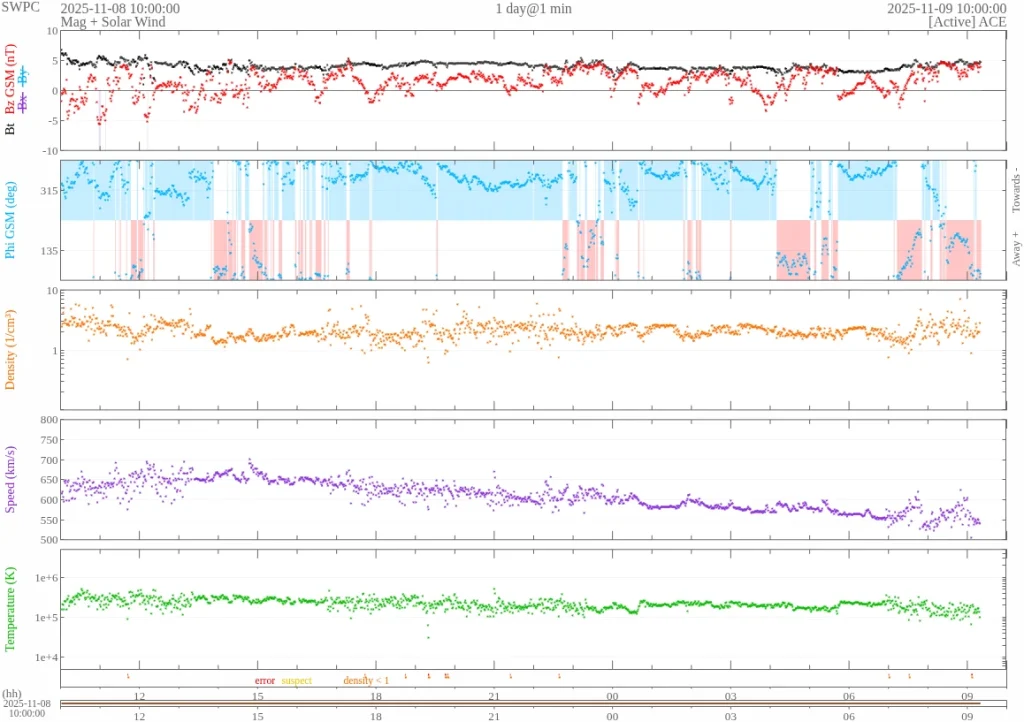Click the Temperature (K) axis label

point(10,608)
